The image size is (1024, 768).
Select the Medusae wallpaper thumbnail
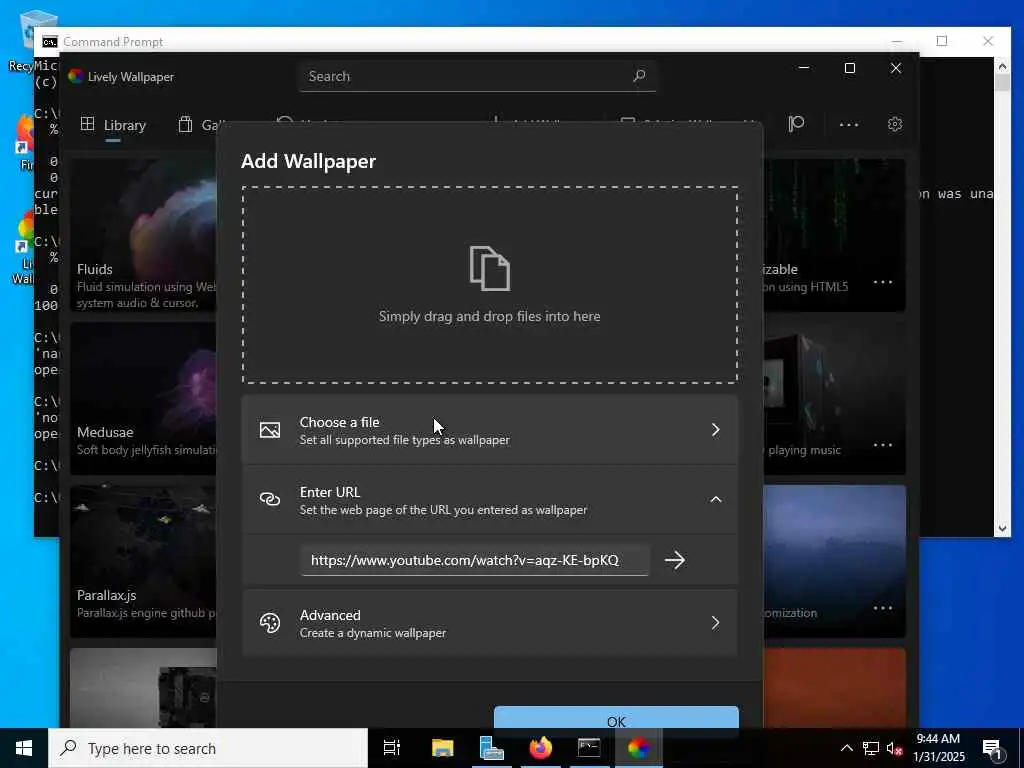pos(144,398)
